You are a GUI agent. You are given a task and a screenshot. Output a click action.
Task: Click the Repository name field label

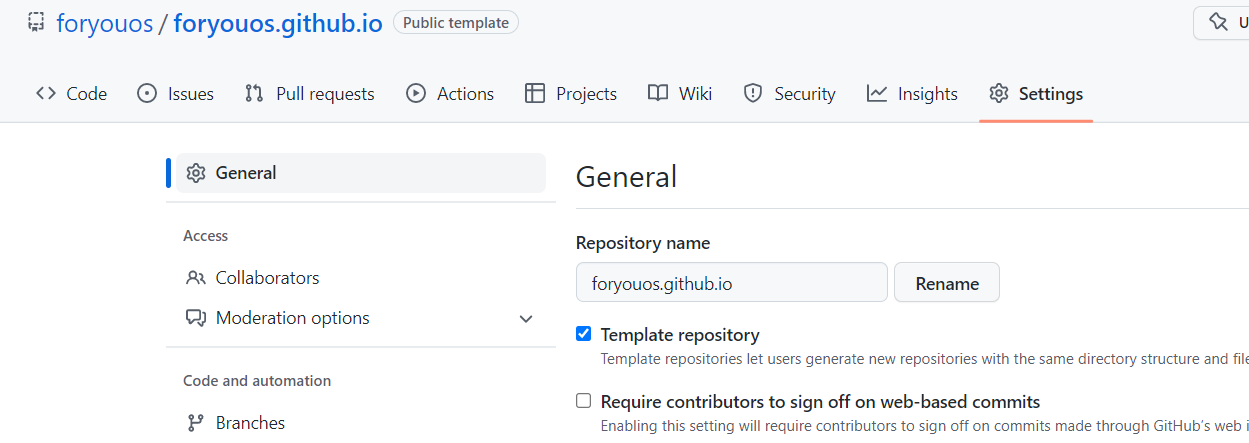pos(643,243)
